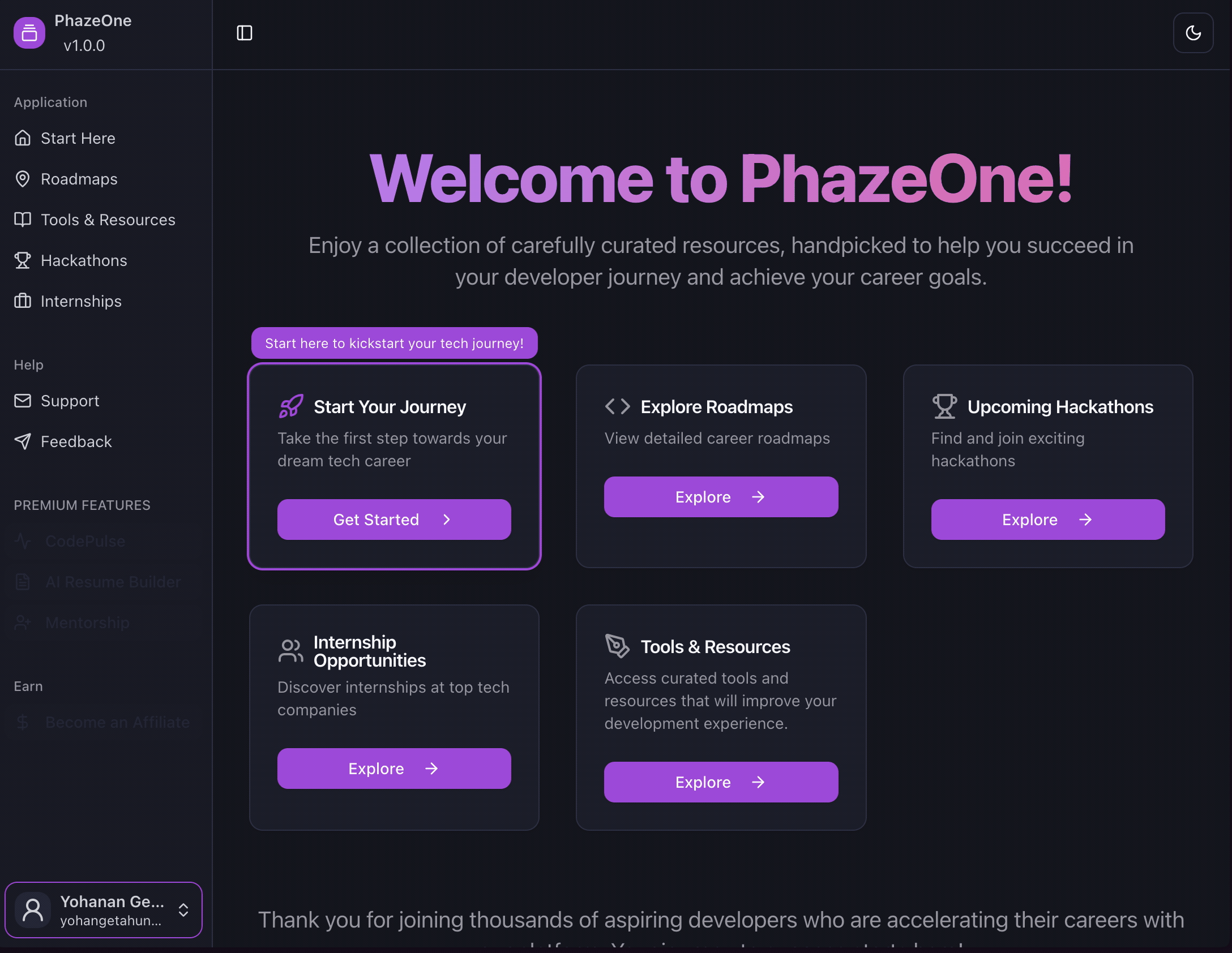
Task: Go to Hackathons sidebar item
Action: 83,260
